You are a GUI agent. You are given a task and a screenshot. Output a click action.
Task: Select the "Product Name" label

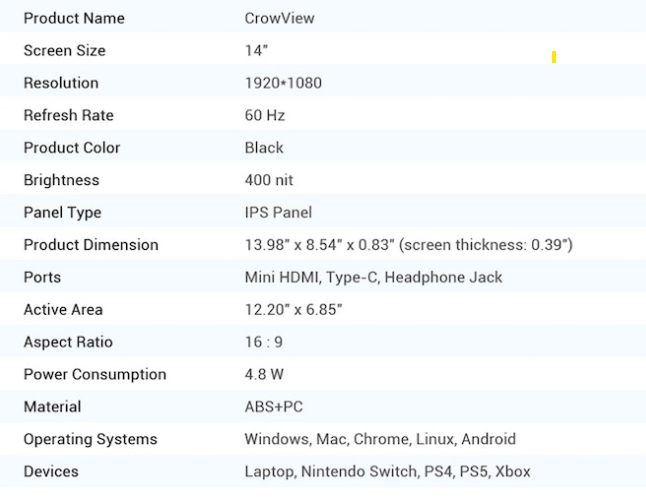(74, 18)
